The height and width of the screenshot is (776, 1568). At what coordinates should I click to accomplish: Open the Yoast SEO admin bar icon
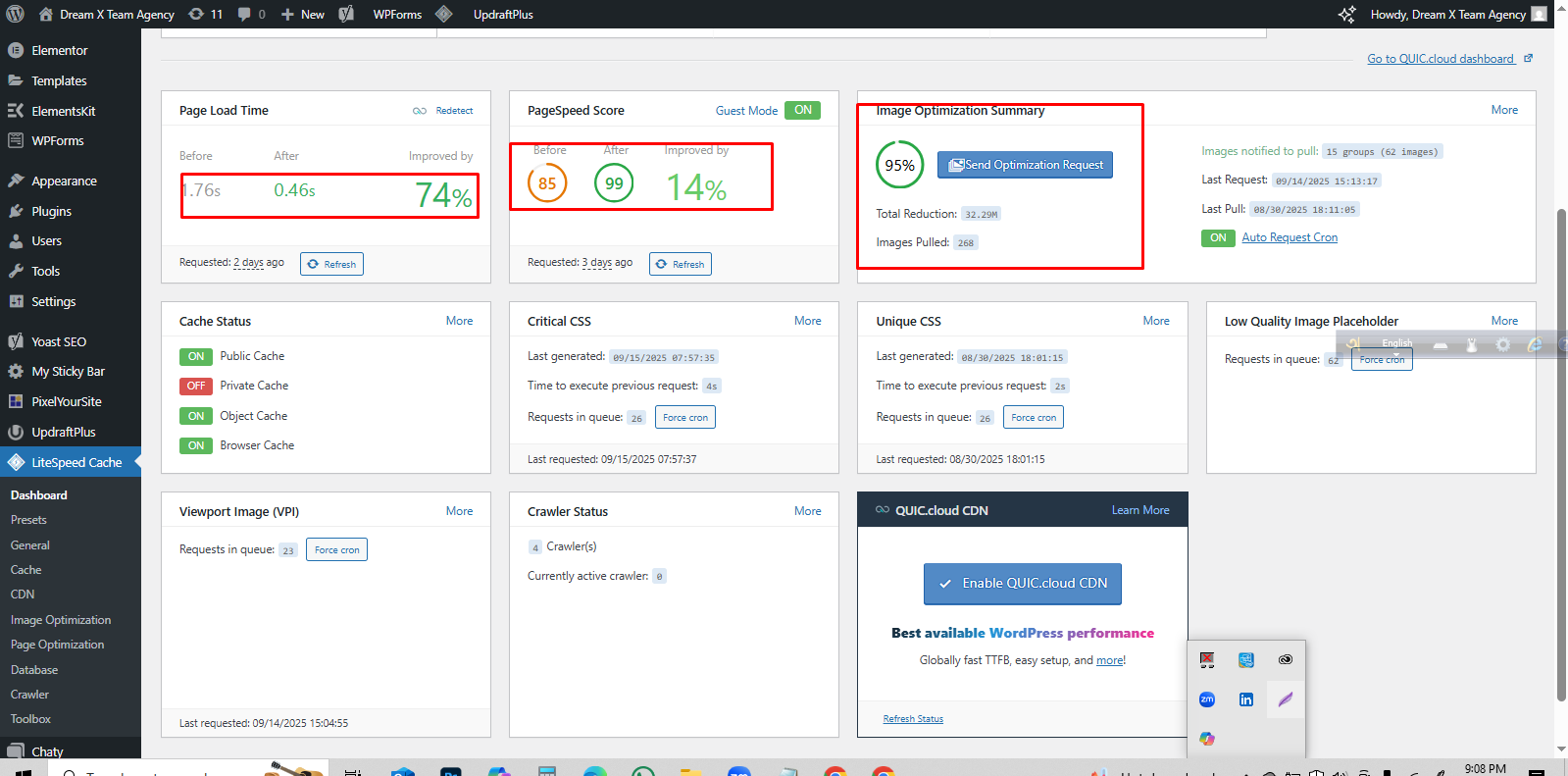[346, 14]
